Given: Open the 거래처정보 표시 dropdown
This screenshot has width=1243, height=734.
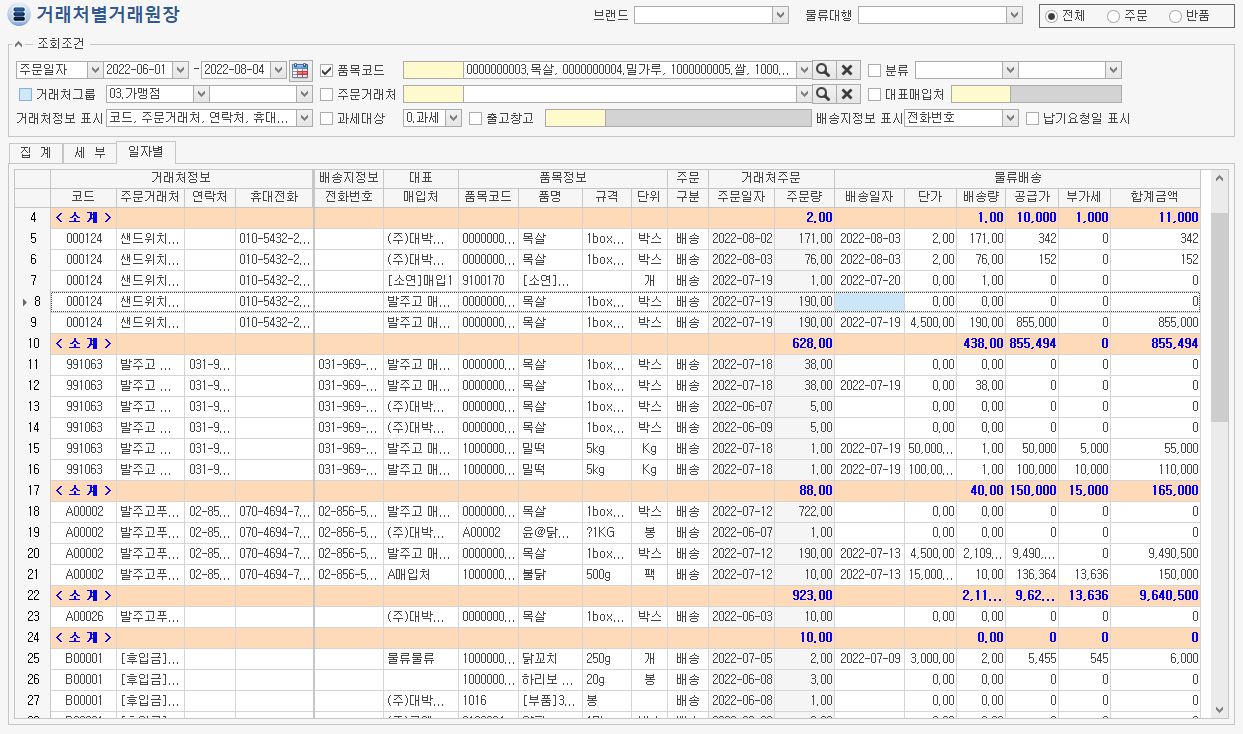Looking at the screenshot, I should pyautogui.click(x=305, y=118).
